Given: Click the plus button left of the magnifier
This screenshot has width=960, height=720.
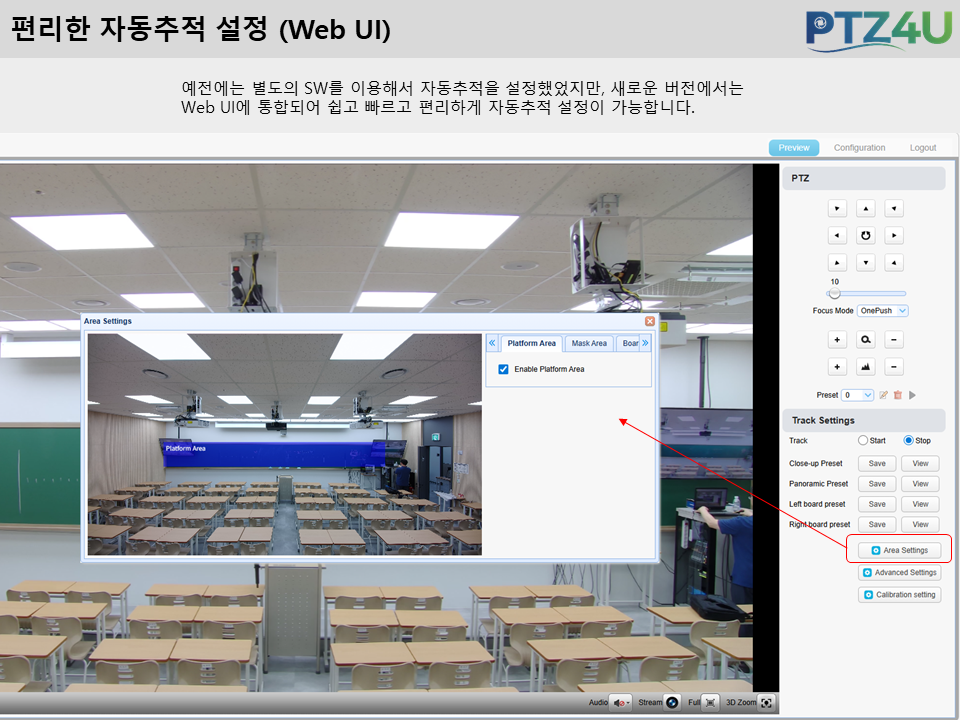Looking at the screenshot, I should point(837,340).
